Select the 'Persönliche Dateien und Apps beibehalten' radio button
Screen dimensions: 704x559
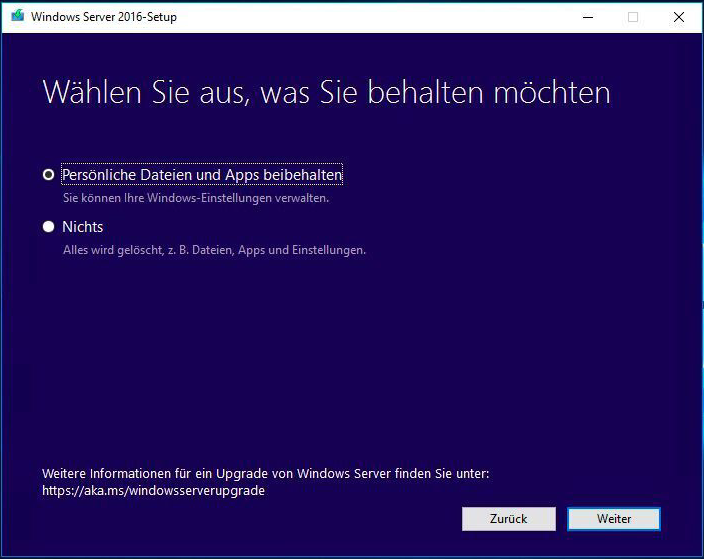point(48,175)
